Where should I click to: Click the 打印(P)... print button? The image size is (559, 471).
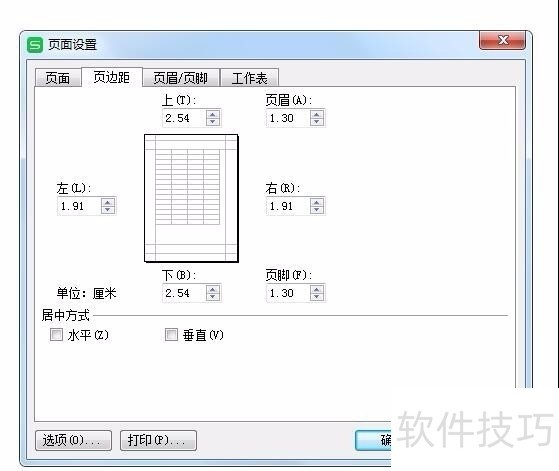coord(158,440)
